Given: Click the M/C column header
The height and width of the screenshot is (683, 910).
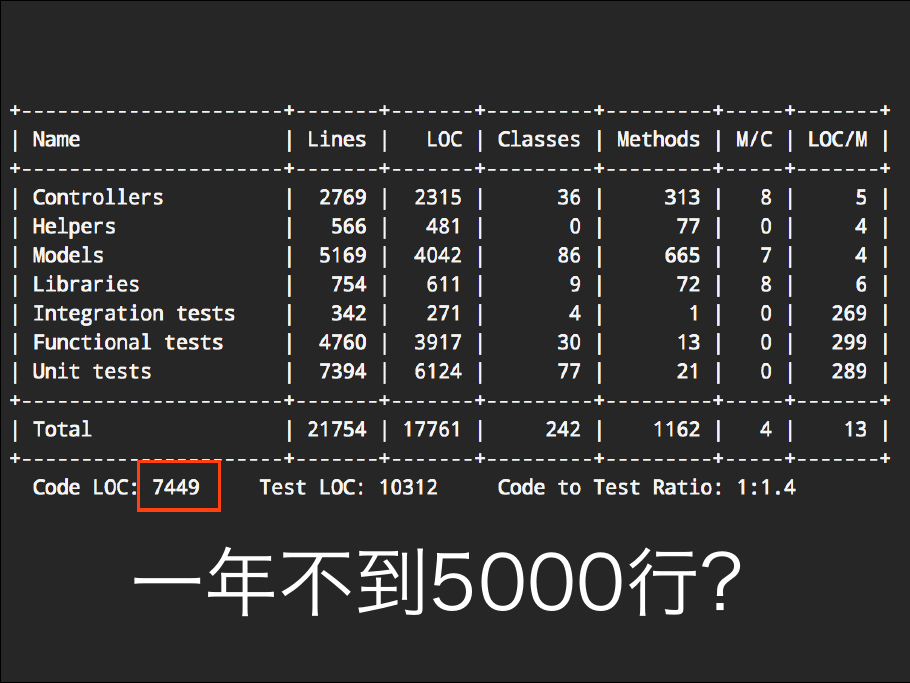Looking at the screenshot, I should pos(754,140).
